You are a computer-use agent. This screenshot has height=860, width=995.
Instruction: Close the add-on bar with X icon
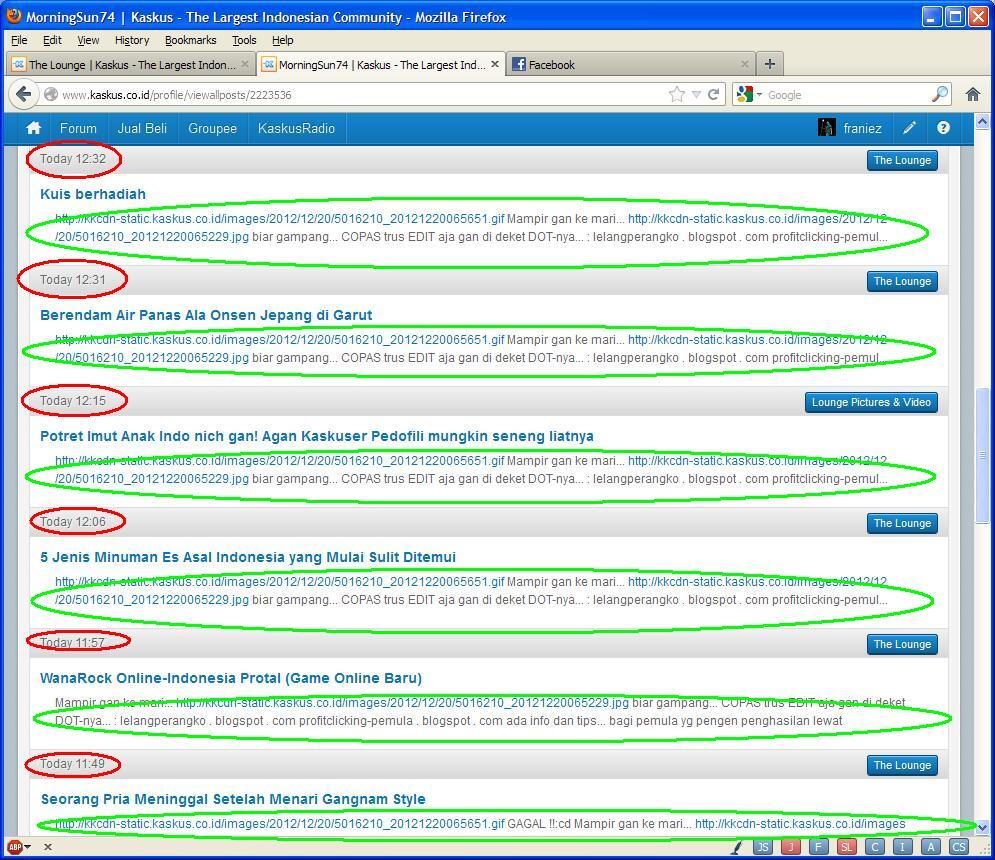(x=48, y=847)
